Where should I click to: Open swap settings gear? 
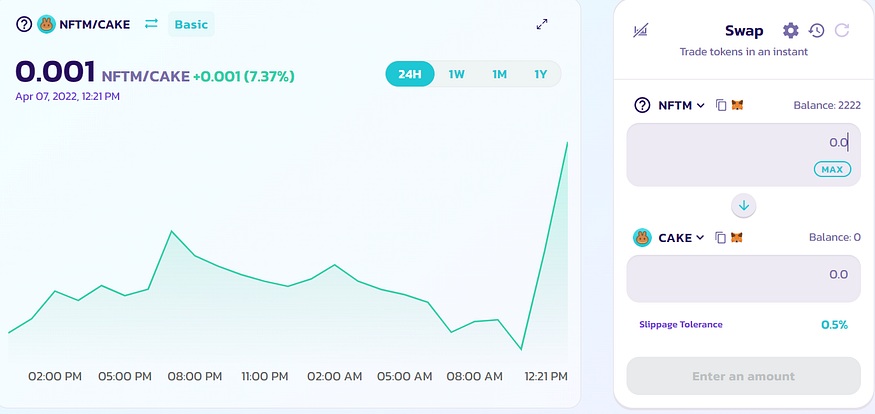point(791,30)
